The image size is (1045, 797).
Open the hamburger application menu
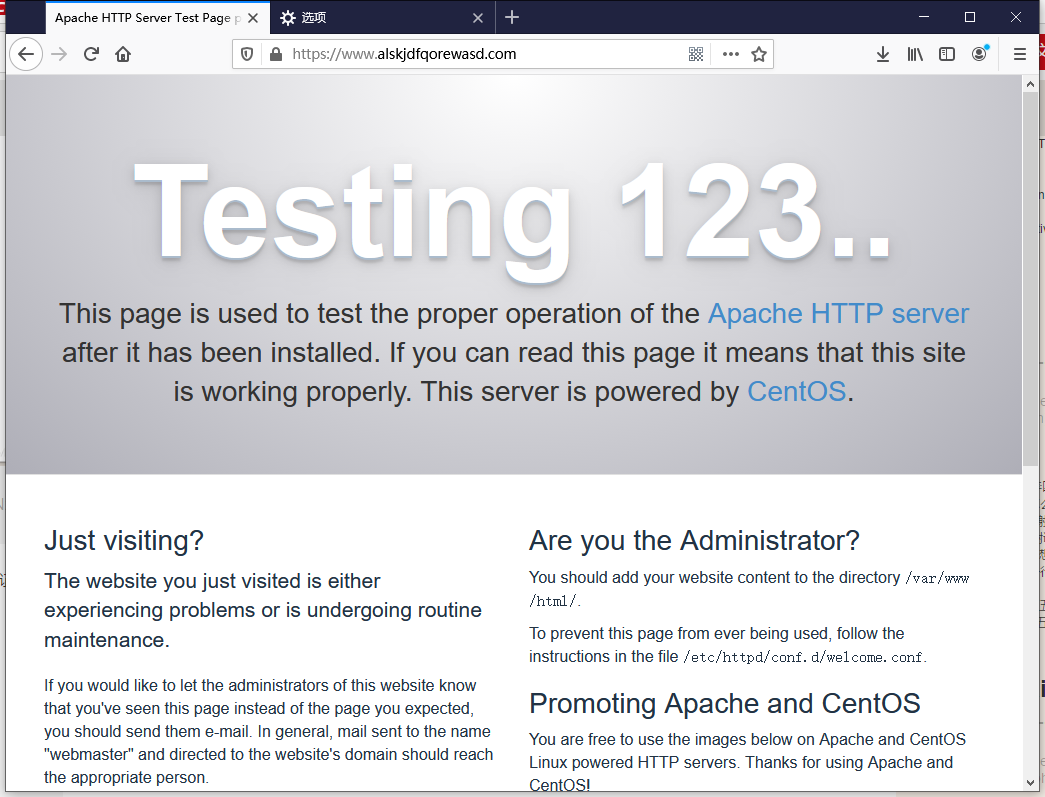(x=1019, y=54)
